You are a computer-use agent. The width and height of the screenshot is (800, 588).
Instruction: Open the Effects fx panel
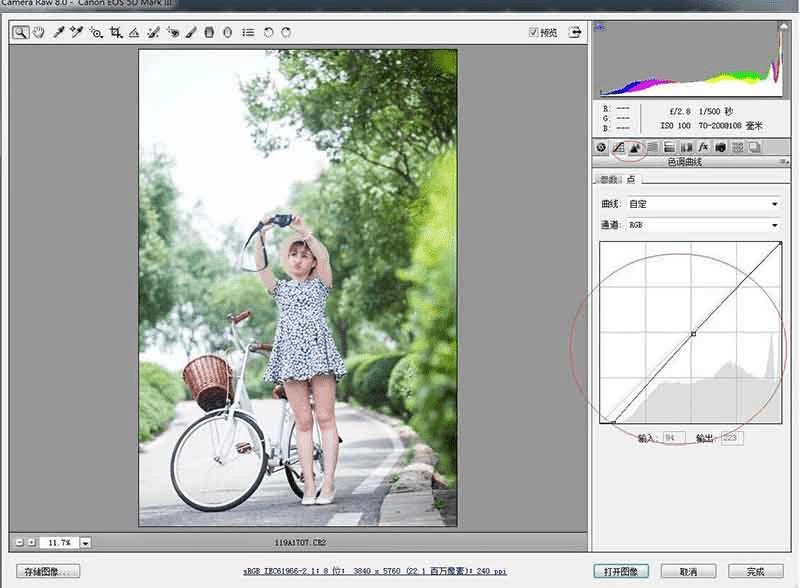click(703, 147)
